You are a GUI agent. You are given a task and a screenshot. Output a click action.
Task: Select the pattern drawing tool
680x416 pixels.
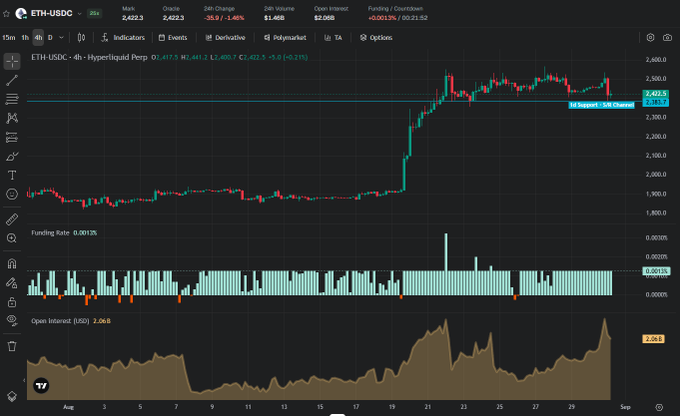pos(12,118)
